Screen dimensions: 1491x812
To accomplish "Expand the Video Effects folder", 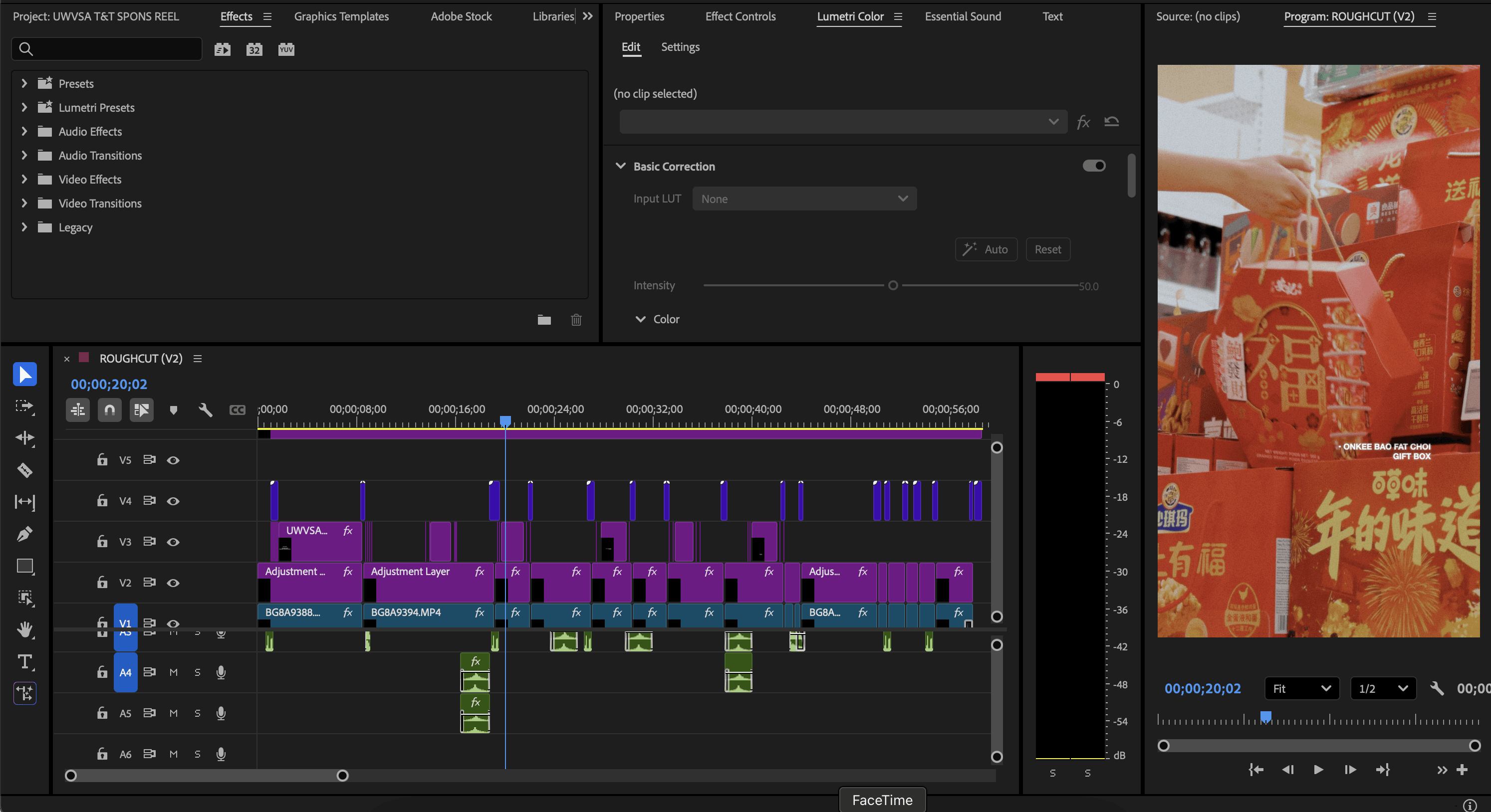I will click(x=24, y=179).
